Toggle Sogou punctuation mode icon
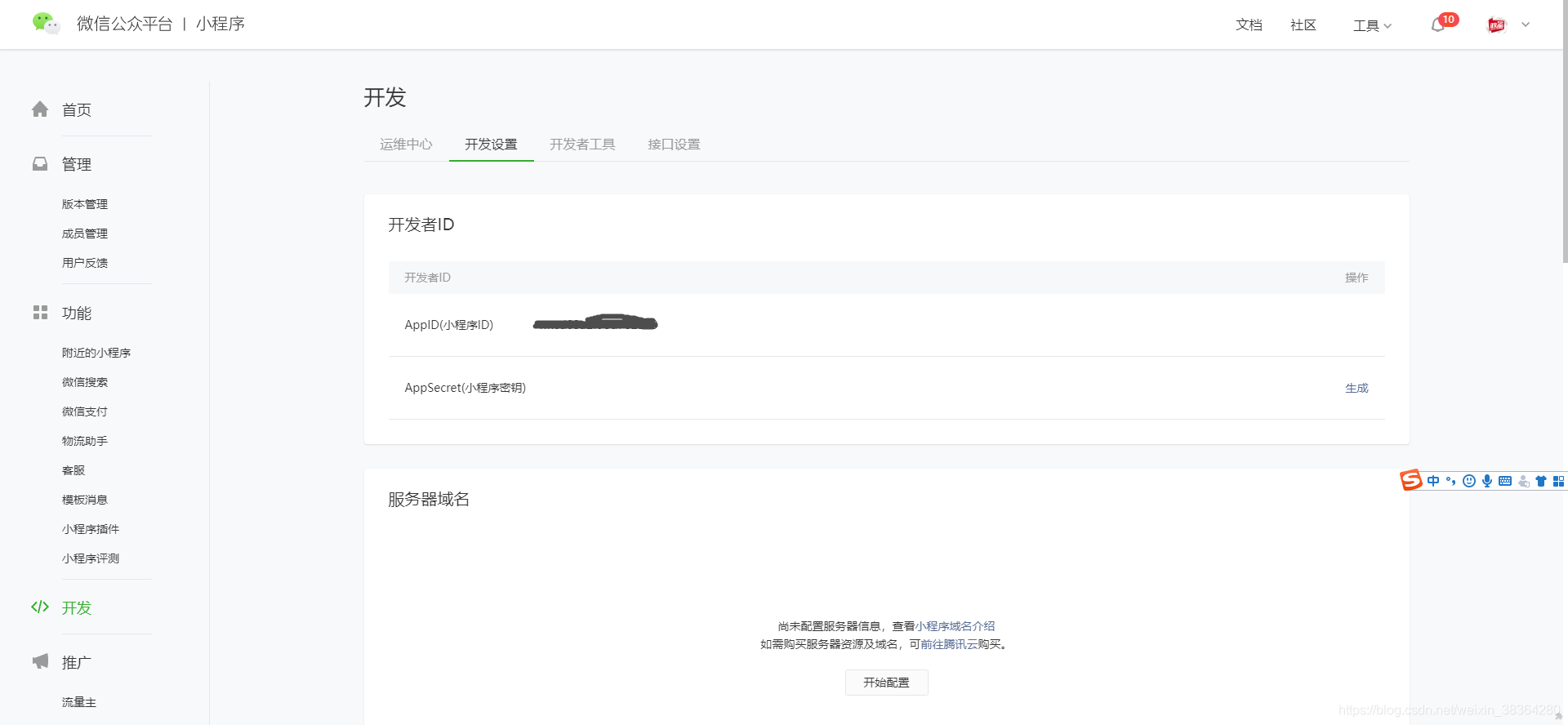Image resolution: width=1568 pixels, height=725 pixels. pyautogui.click(x=1451, y=481)
